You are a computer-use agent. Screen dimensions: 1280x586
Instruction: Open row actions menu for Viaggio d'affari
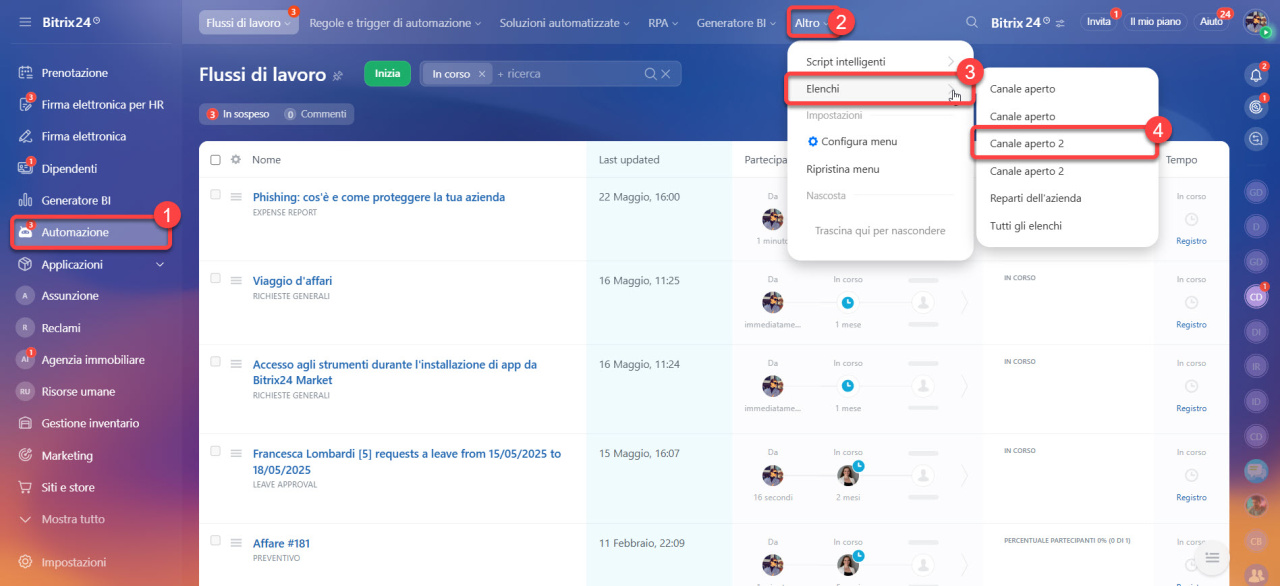[236, 280]
